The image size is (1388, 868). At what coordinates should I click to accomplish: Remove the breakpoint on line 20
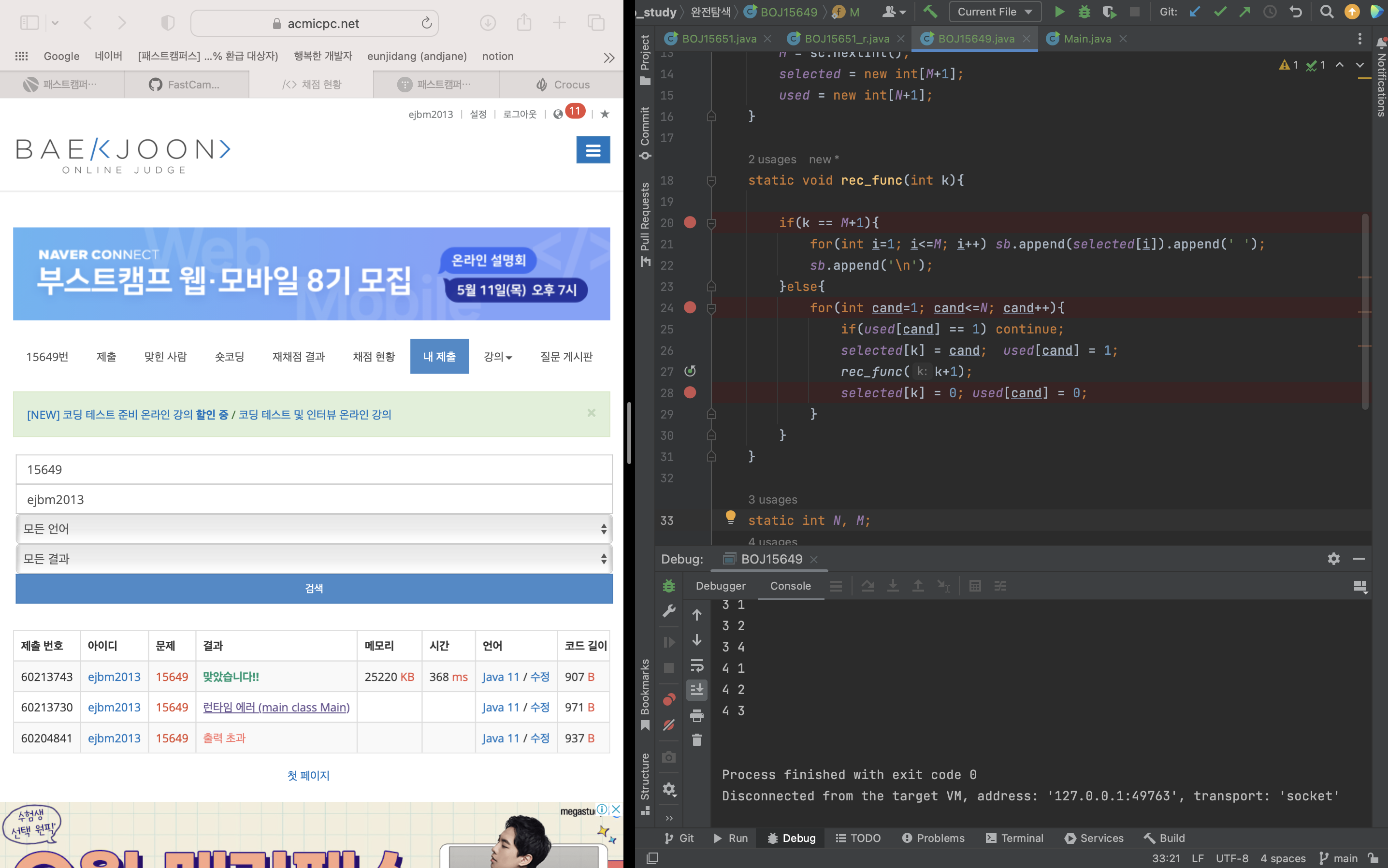coord(690,222)
